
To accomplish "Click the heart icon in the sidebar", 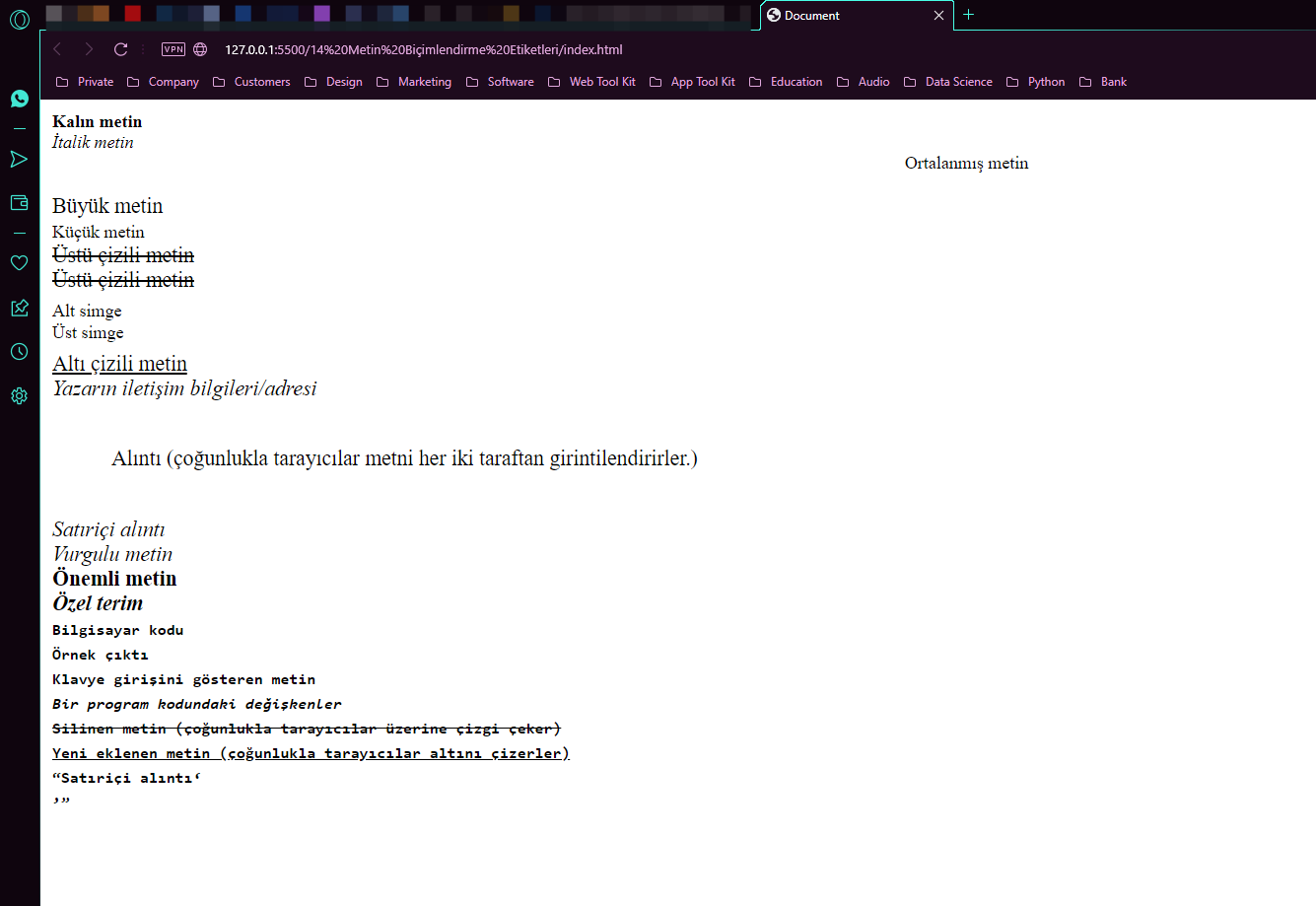I will [19, 263].
